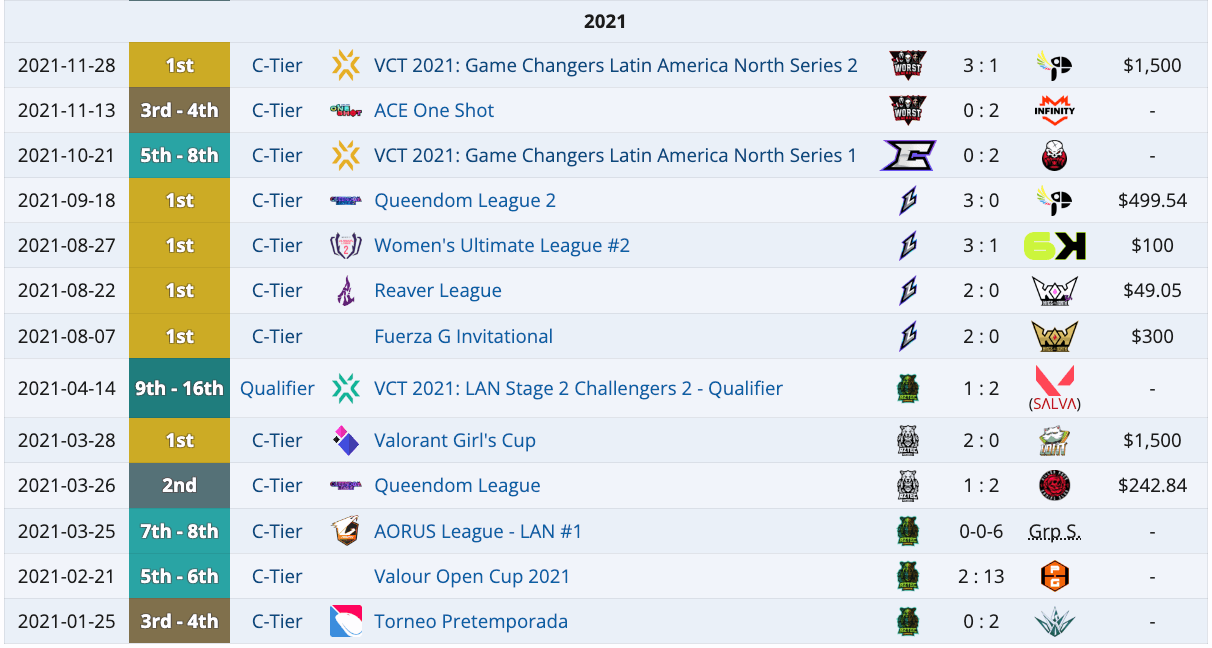This screenshot has height=648, width=1212.
Task: Open Valour Open Cup 2021 link
Action: point(471,576)
